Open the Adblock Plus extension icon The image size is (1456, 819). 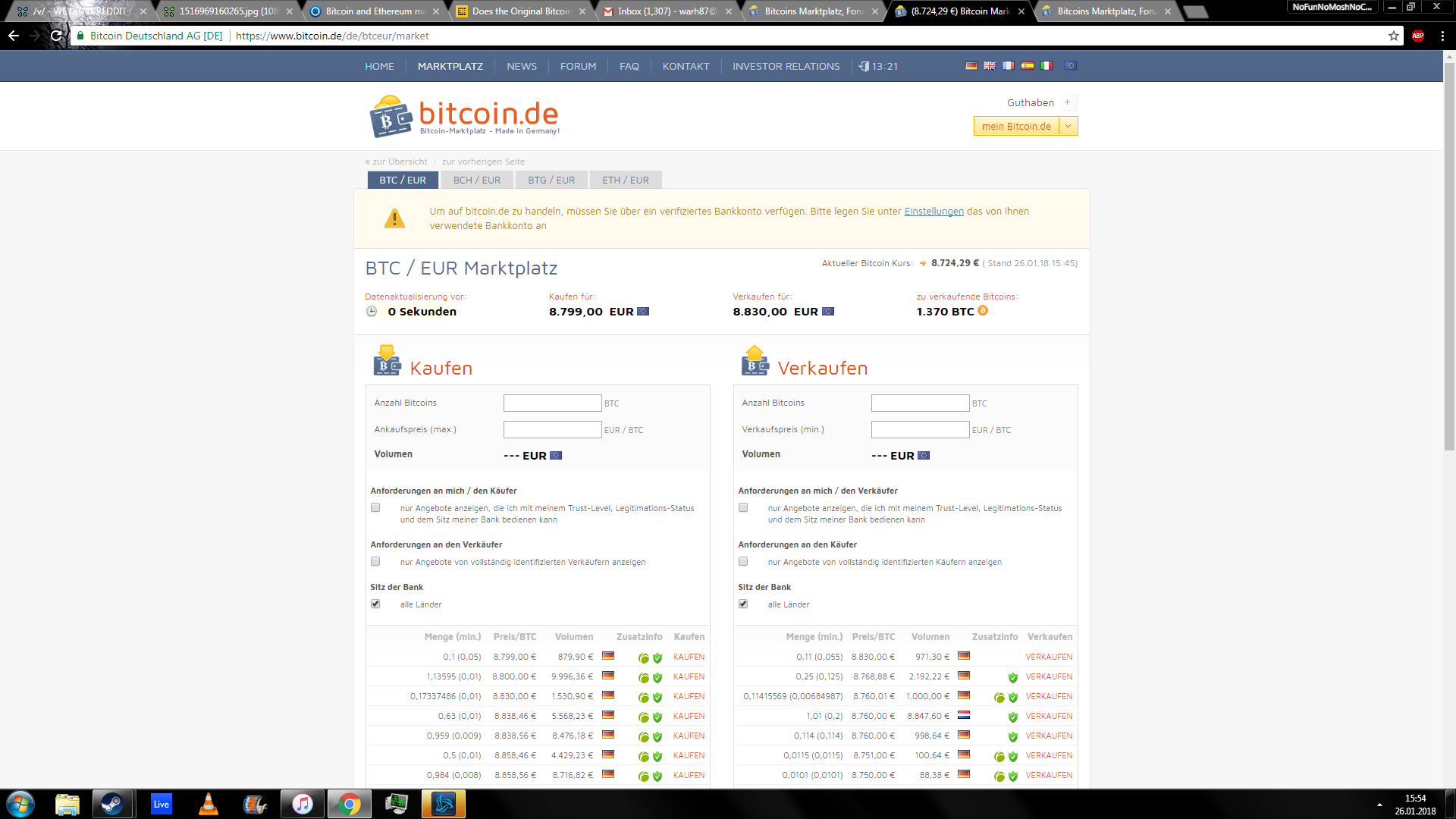[x=1418, y=36]
